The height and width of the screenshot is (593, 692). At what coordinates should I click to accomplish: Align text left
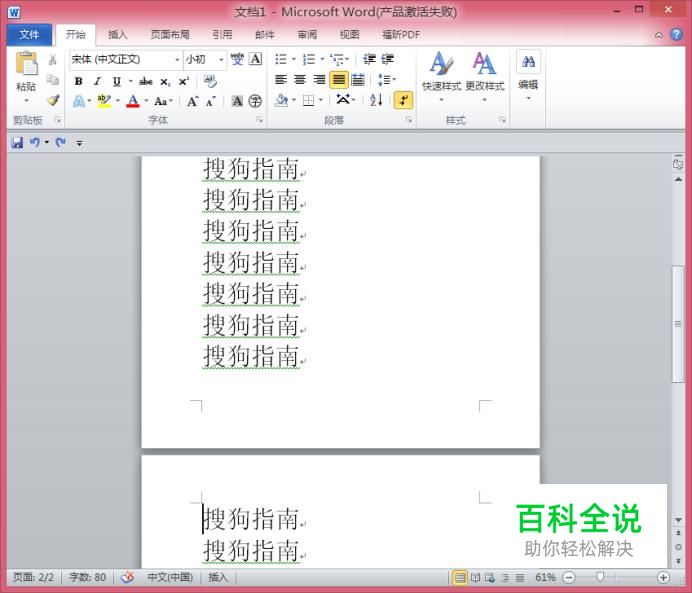pos(281,80)
